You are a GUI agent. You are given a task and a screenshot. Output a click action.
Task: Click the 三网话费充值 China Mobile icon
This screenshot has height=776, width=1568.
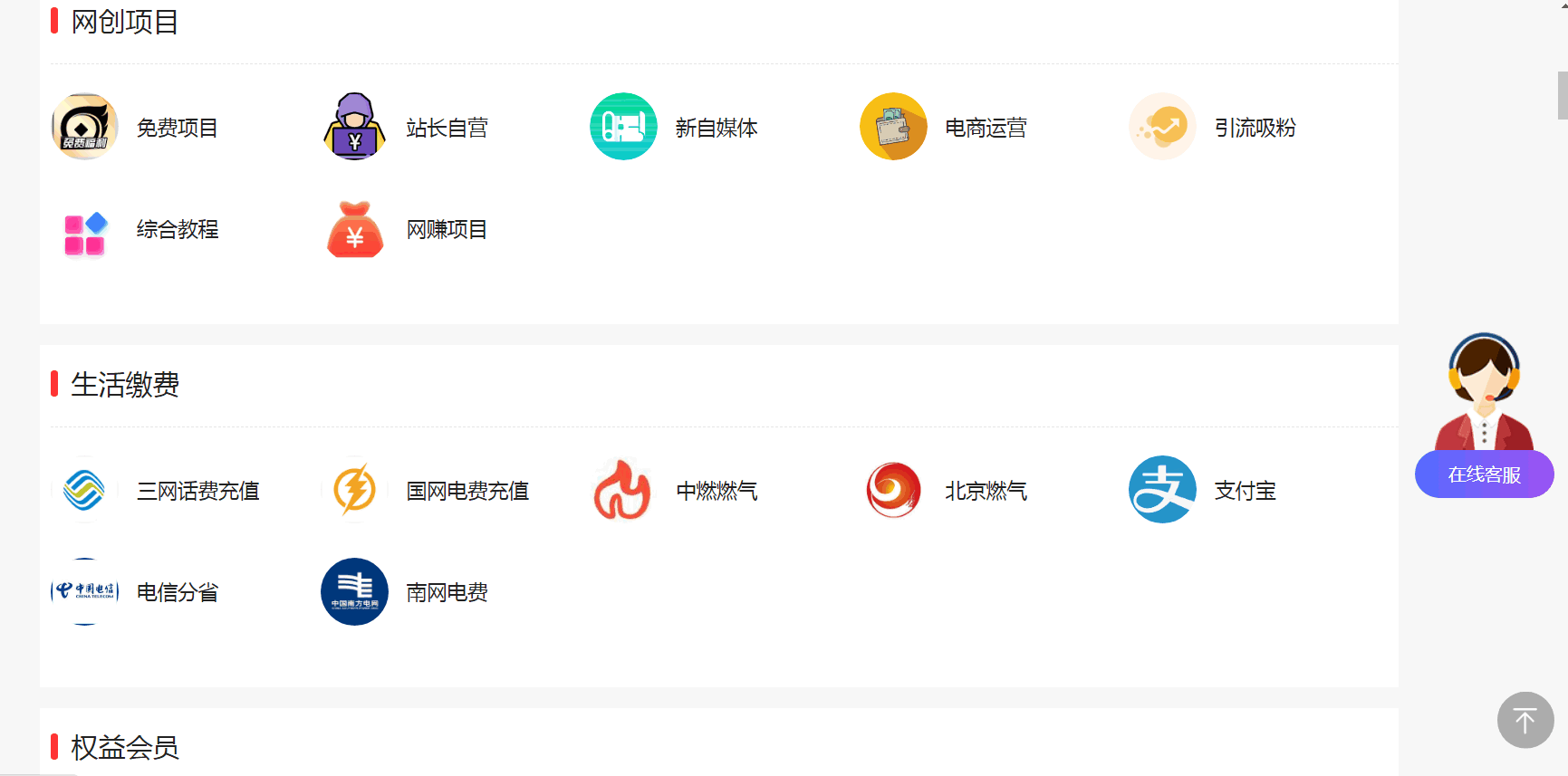(x=84, y=490)
